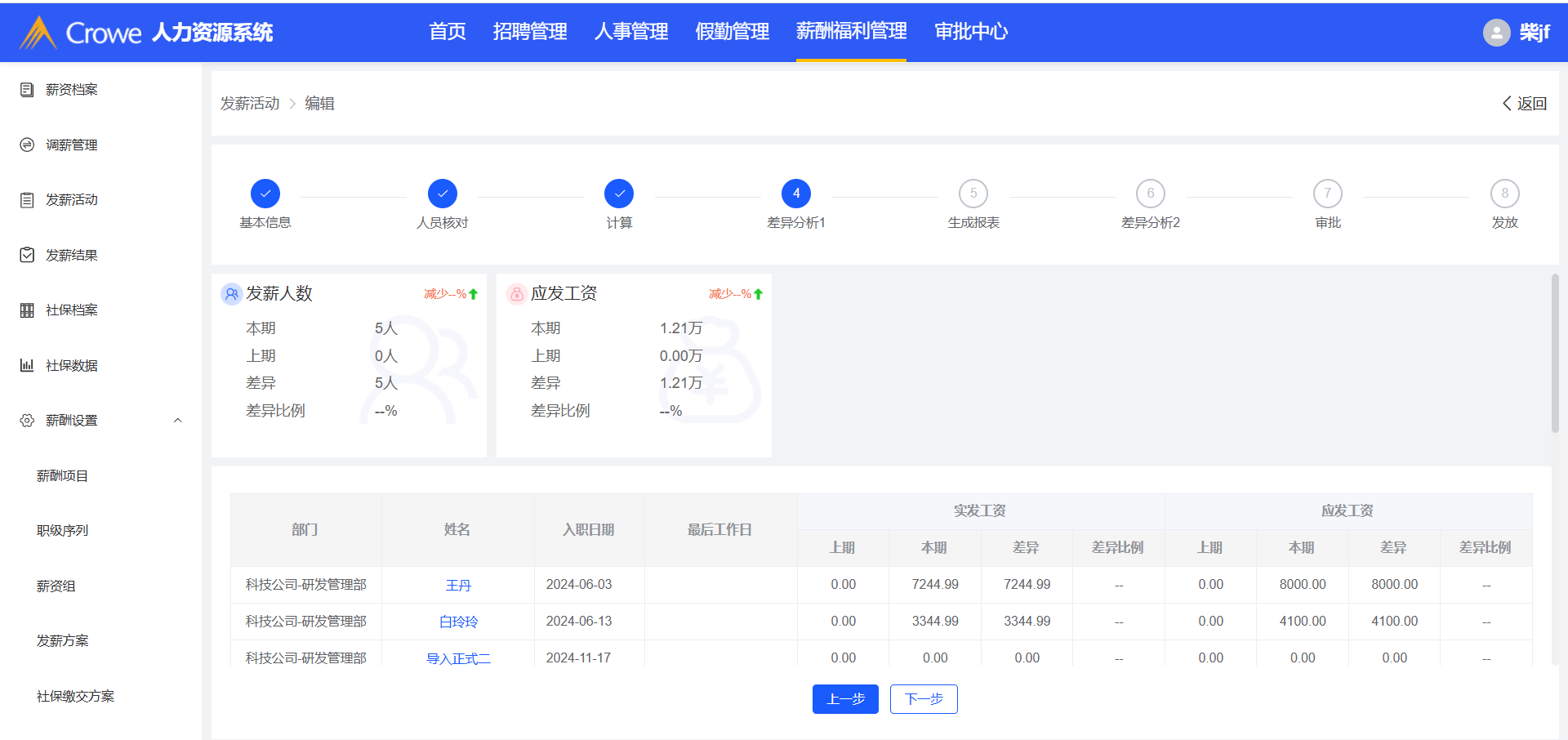Click step 4 circle for 差异分析1
The height and width of the screenshot is (740, 1568).
796,194
